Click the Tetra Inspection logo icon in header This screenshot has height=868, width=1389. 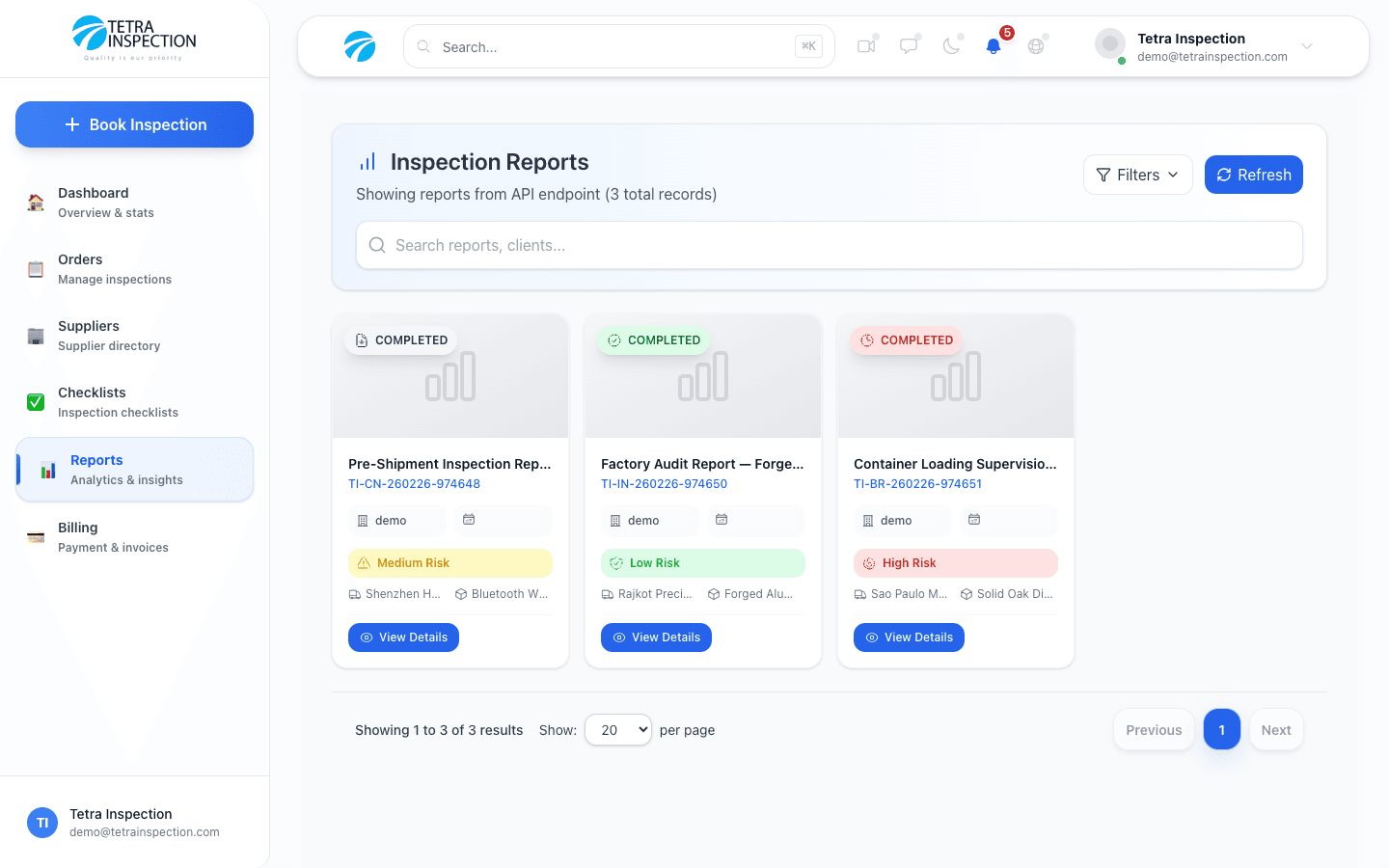(x=360, y=45)
